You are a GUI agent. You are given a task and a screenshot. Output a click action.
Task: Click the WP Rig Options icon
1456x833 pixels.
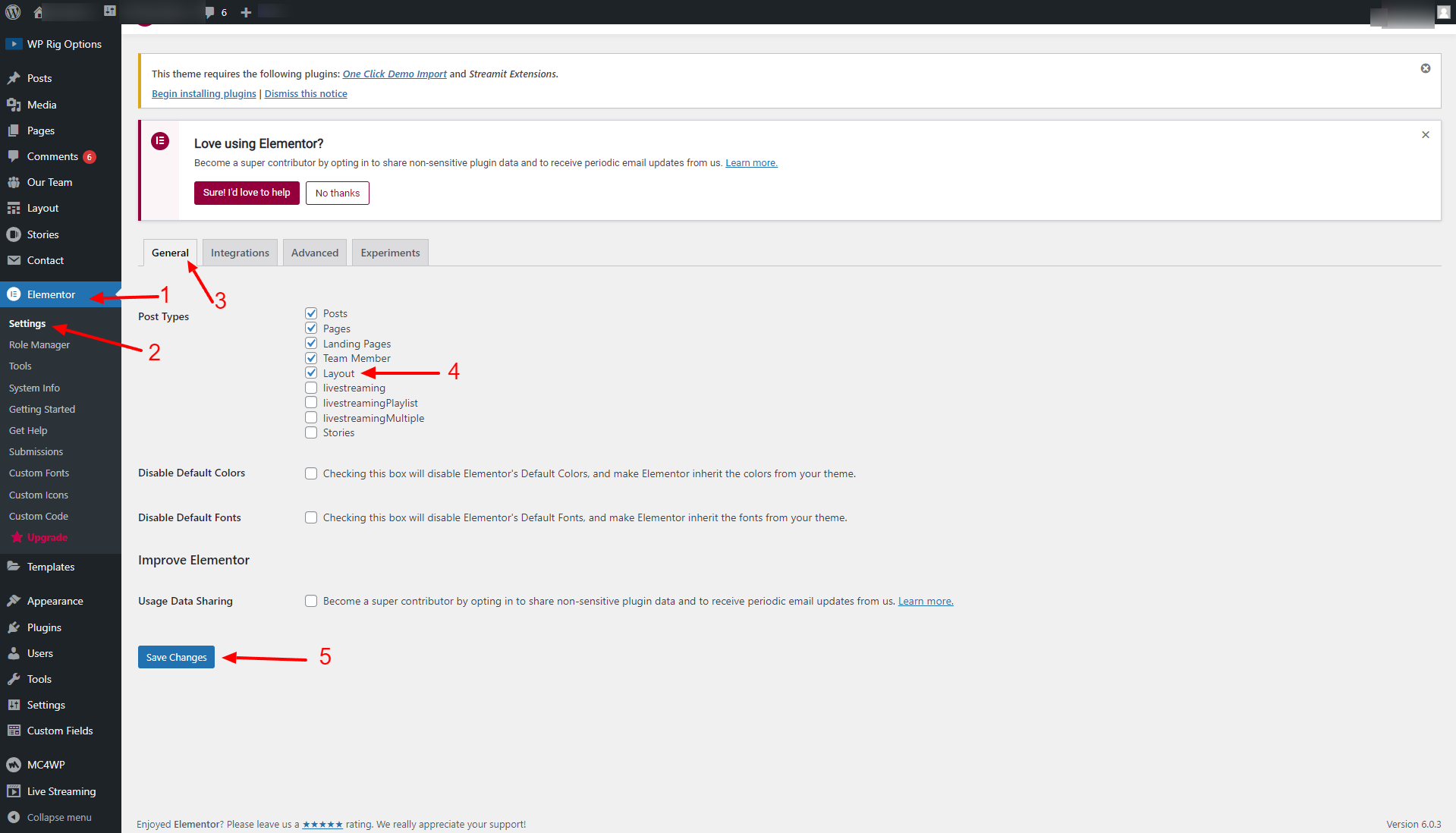click(14, 44)
